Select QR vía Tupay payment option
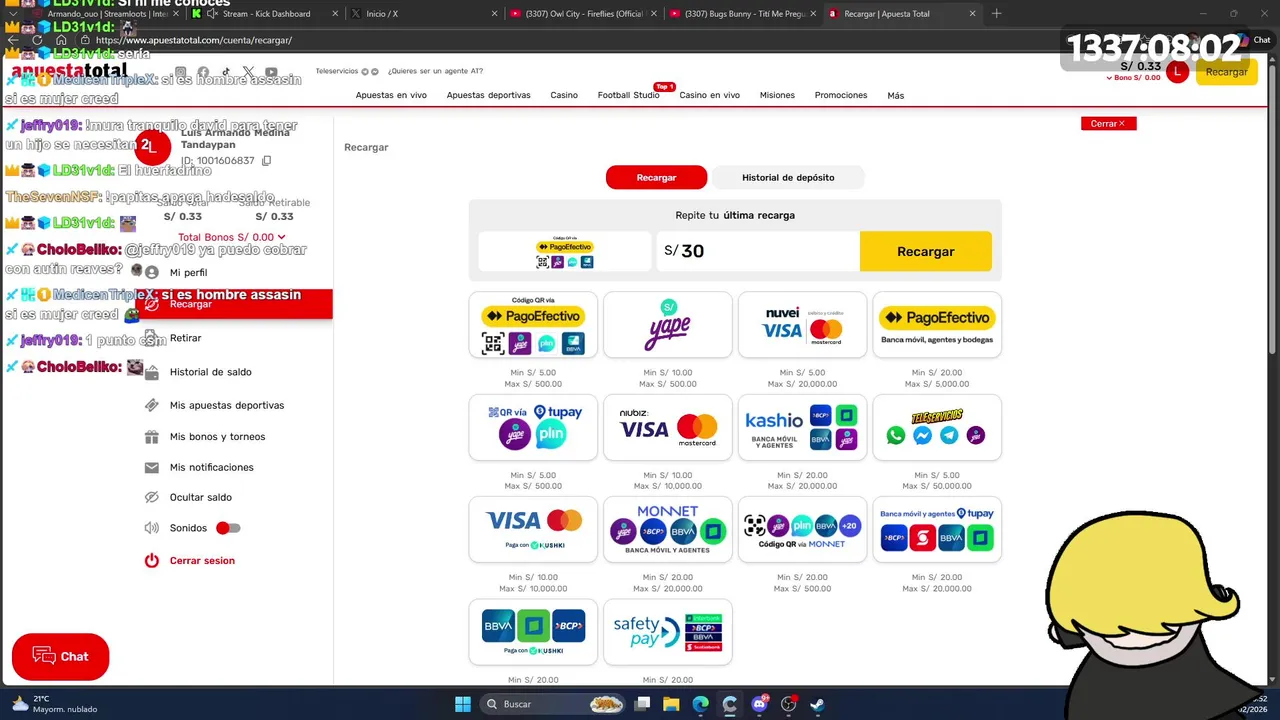The image size is (1280, 720). 533,428
